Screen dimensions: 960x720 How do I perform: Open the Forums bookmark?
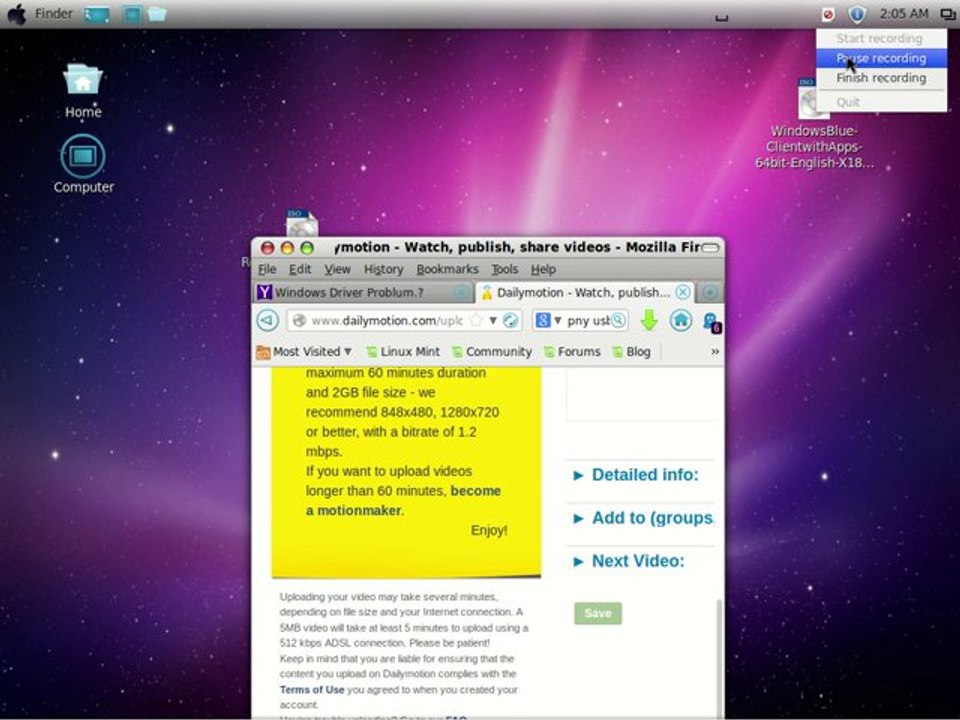tap(572, 351)
